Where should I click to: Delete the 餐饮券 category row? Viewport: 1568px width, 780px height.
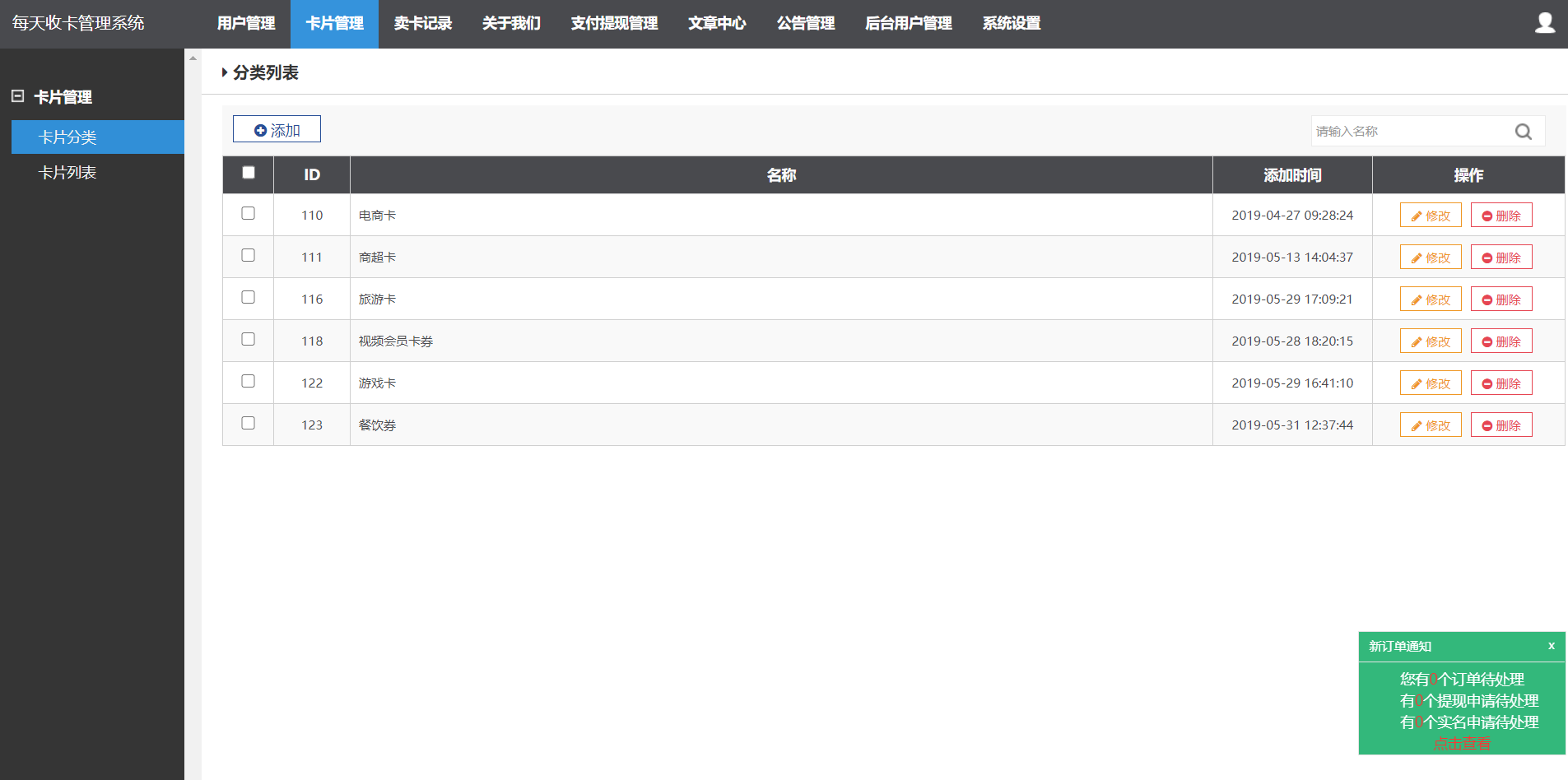1501,425
